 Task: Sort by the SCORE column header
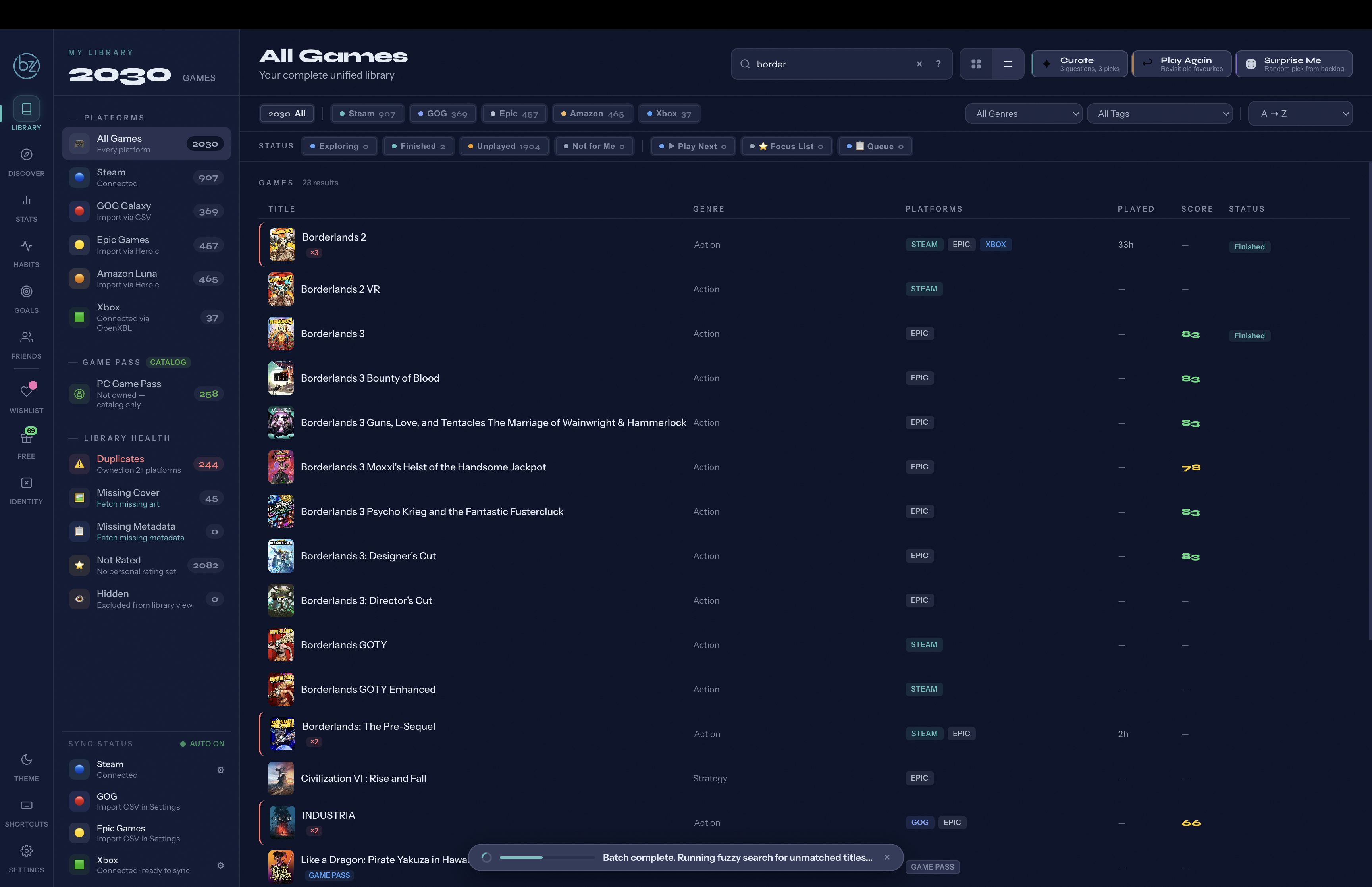pyautogui.click(x=1197, y=209)
